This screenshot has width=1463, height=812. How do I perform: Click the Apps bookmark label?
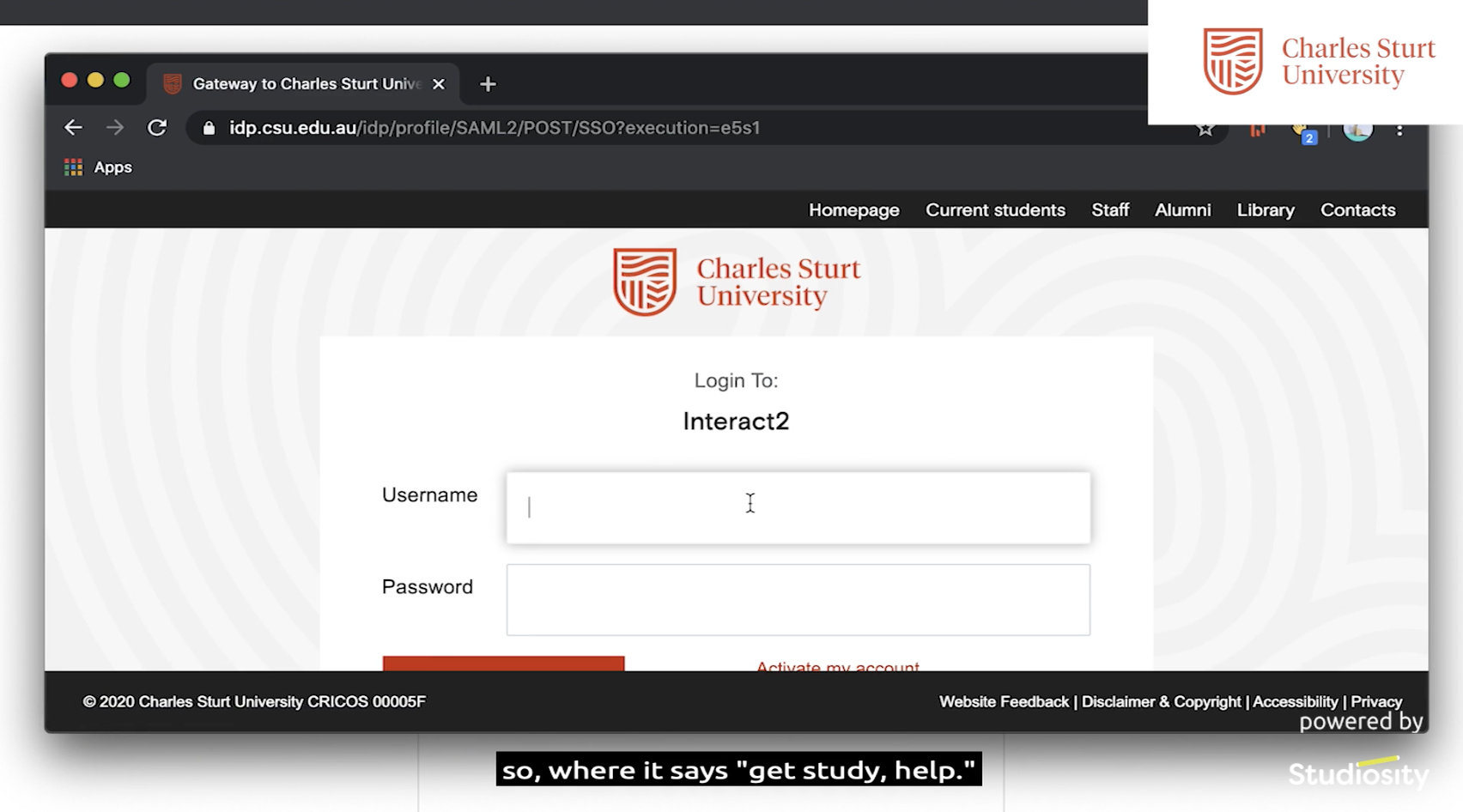pos(113,167)
